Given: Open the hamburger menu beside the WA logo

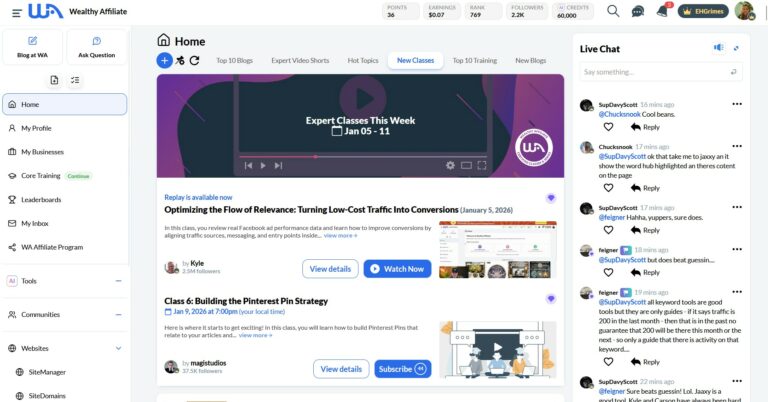Looking at the screenshot, I should (x=11, y=11).
